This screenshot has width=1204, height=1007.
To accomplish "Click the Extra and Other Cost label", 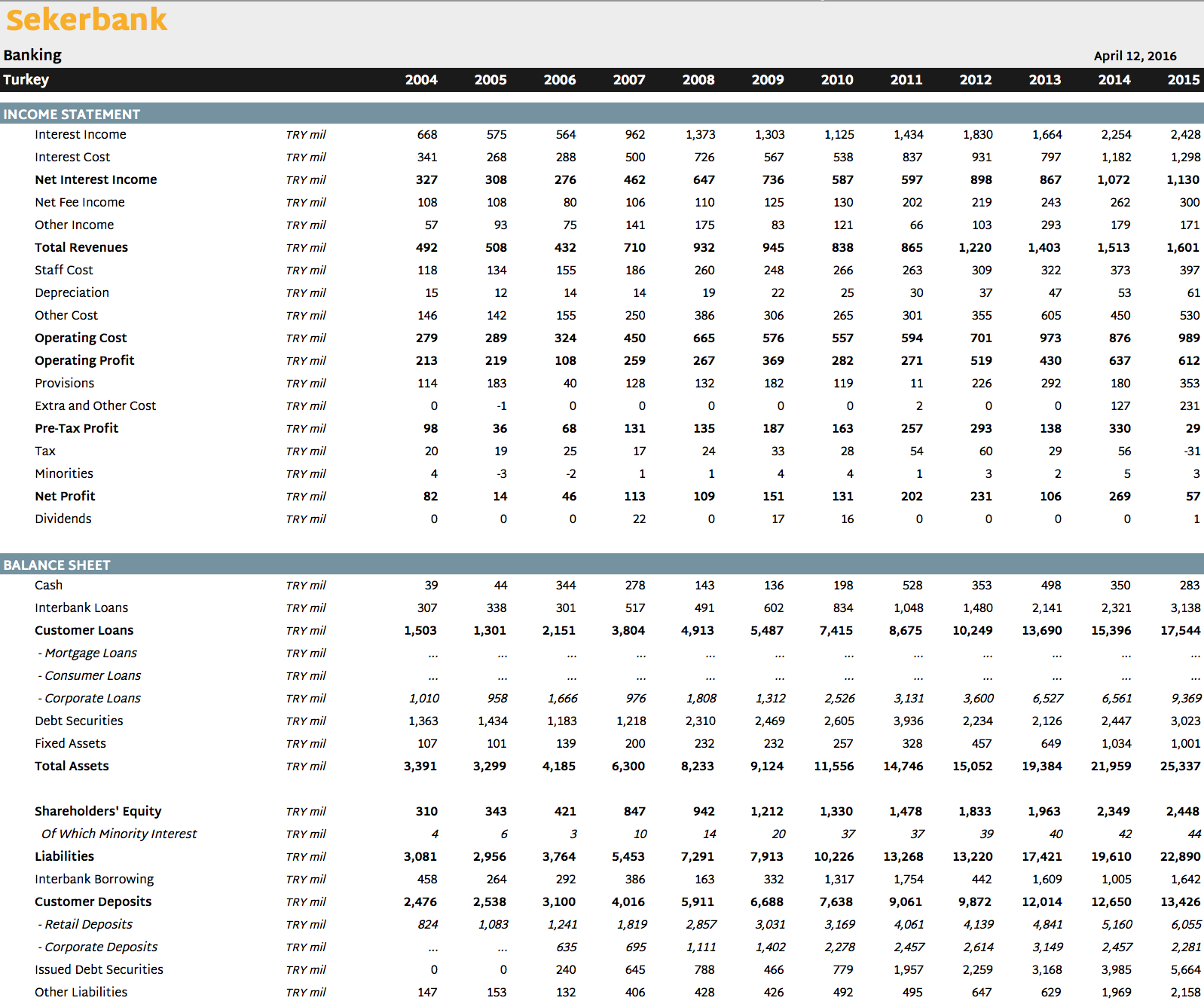I will 96,406.
